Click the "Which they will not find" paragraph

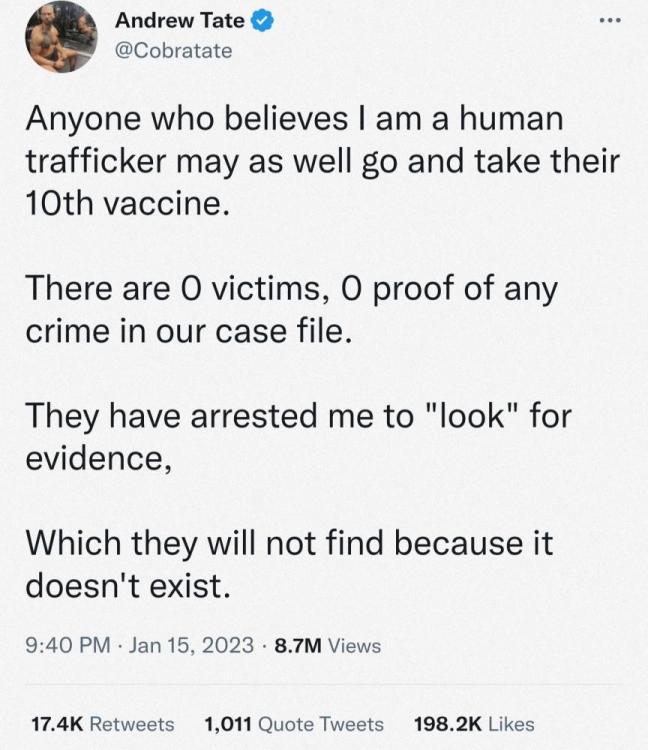coord(290,565)
